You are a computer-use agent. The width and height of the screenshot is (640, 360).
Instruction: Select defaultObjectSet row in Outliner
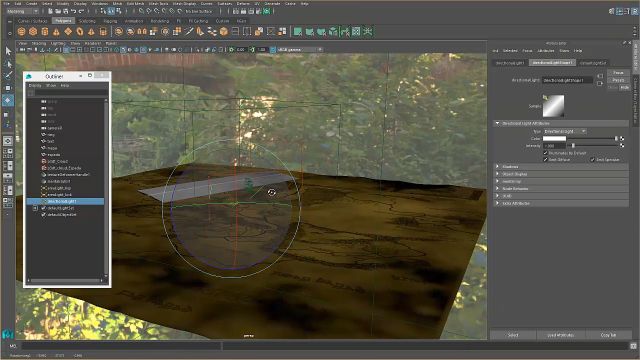pos(62,215)
